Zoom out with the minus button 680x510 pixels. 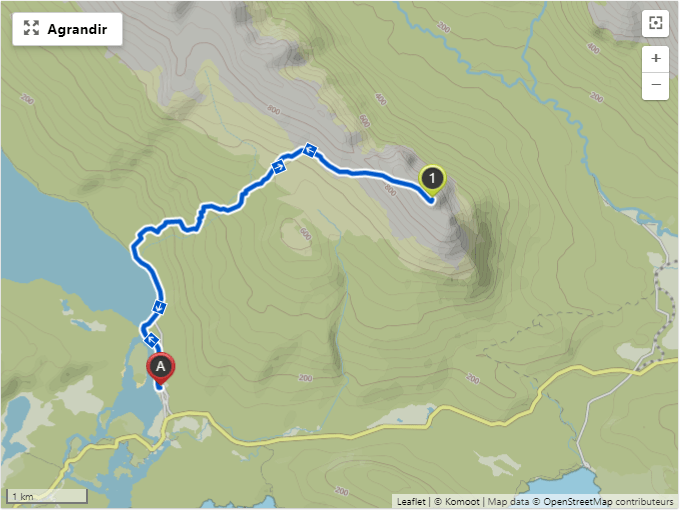[655, 85]
